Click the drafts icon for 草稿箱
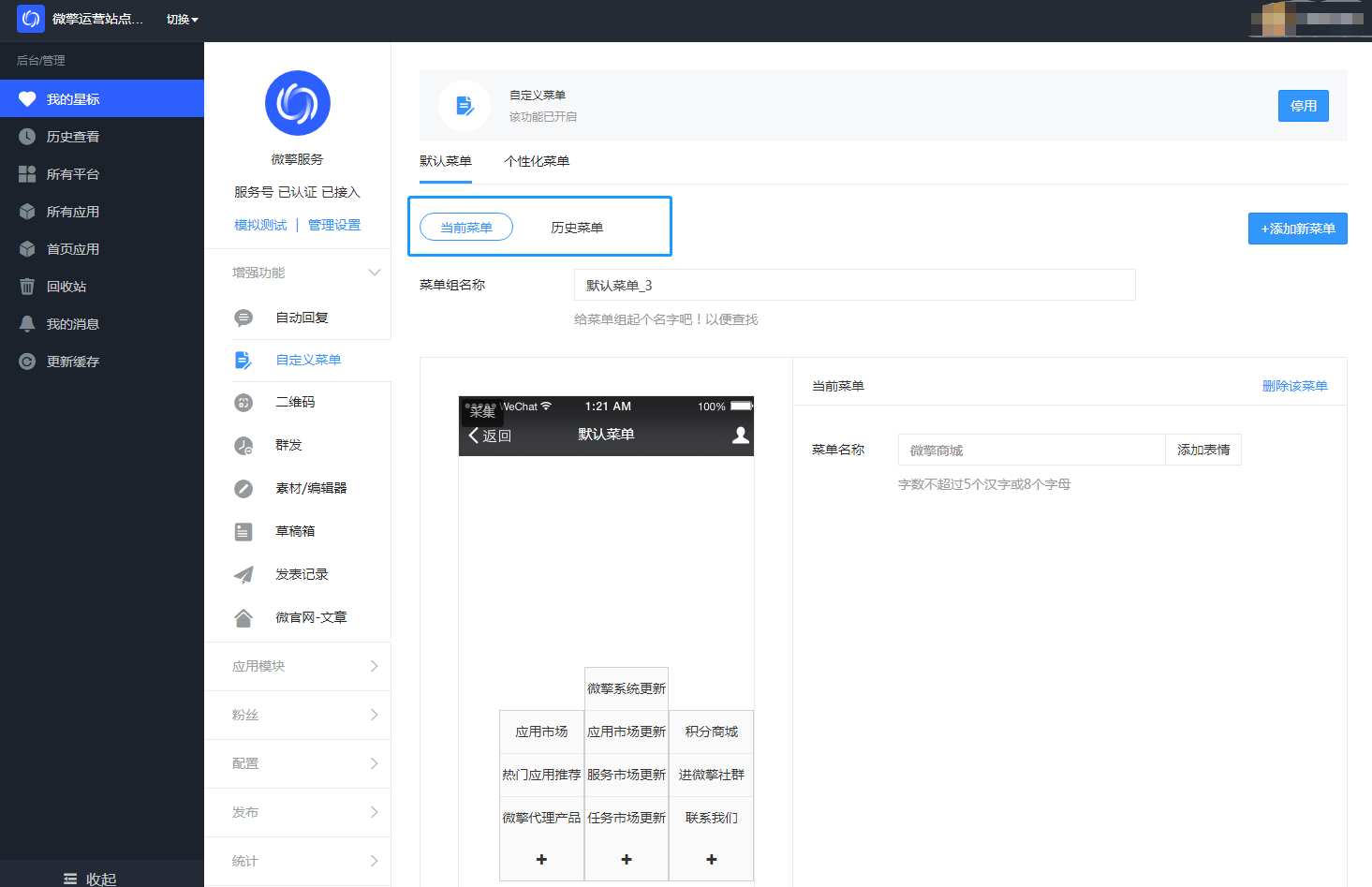Screen dimensions: 1372x887 click(243, 532)
